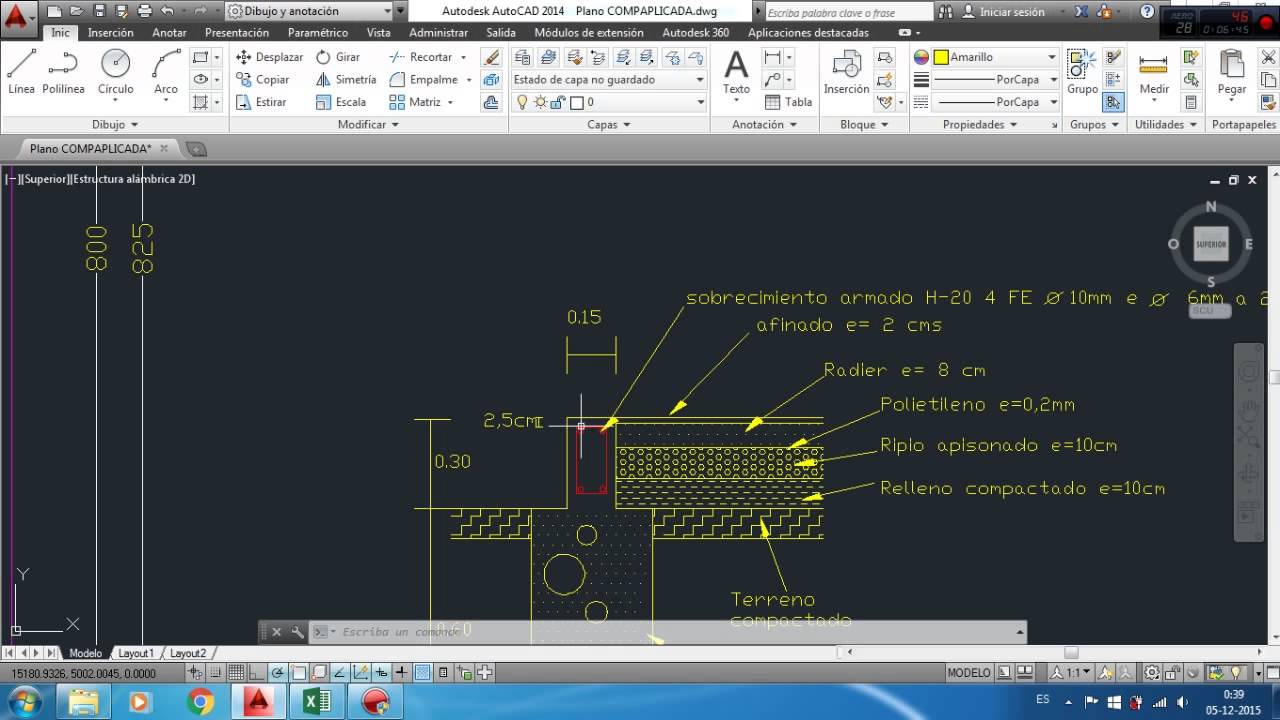Screen dimensions: 1280x720
Task: Open the Vista ribbon tab
Action: pos(378,33)
